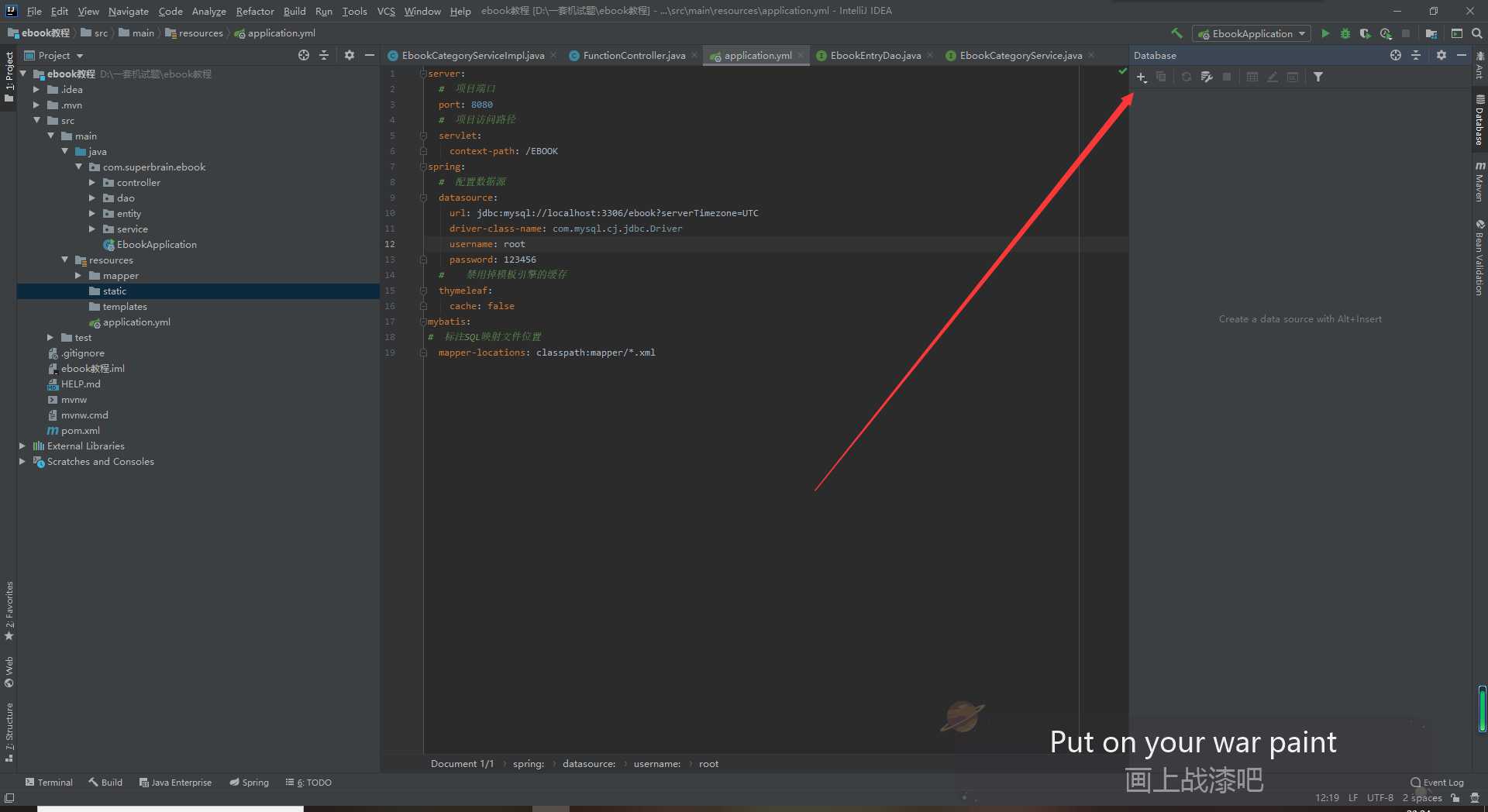Run EbookApplication with Coverage
The height and width of the screenshot is (812, 1488).
point(1366,33)
